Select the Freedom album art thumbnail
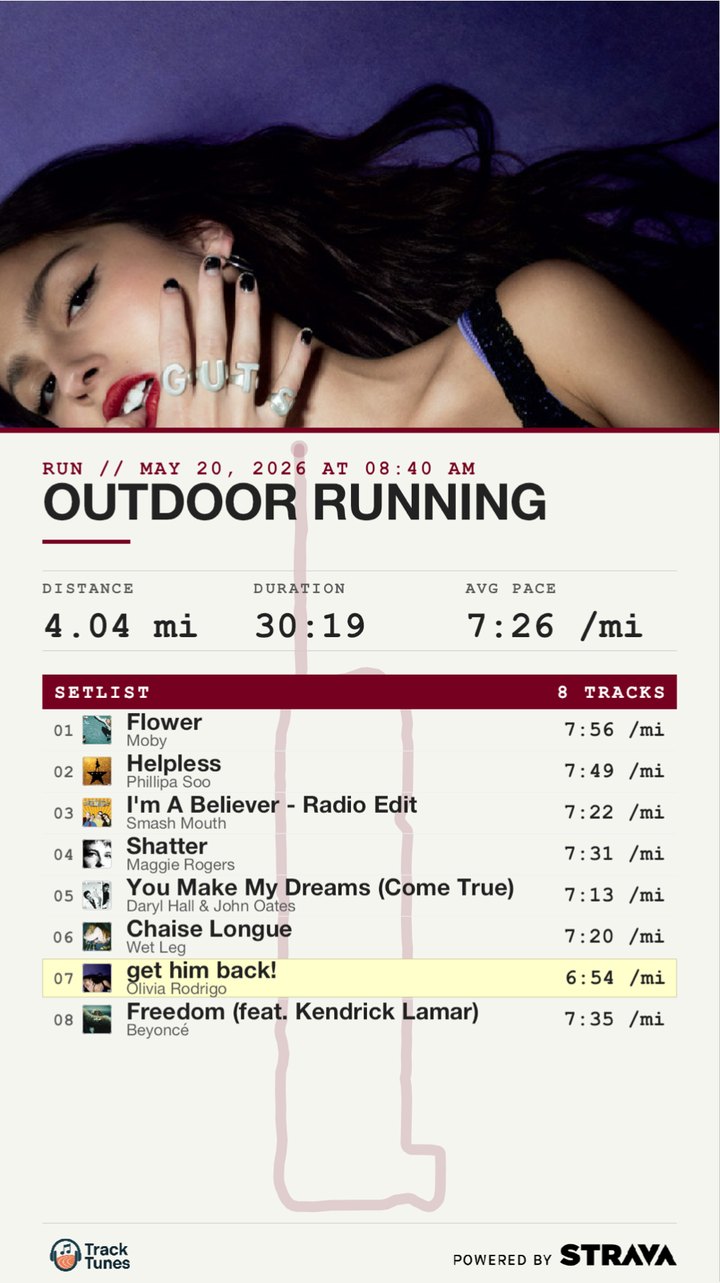 tap(97, 1019)
